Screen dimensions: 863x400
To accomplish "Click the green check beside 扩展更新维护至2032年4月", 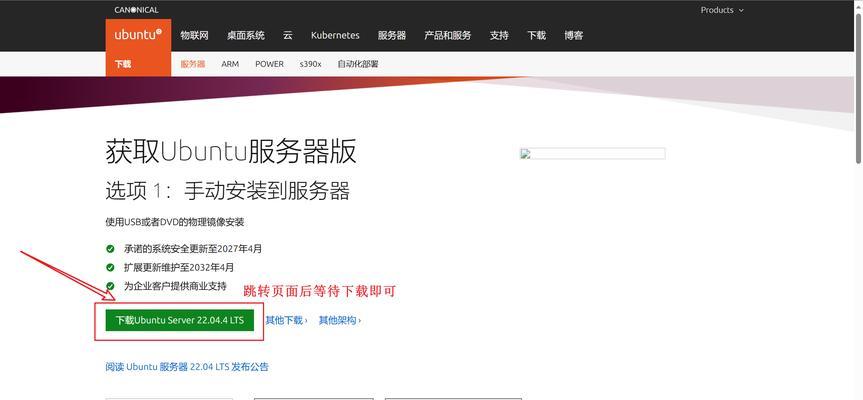I will (111, 267).
